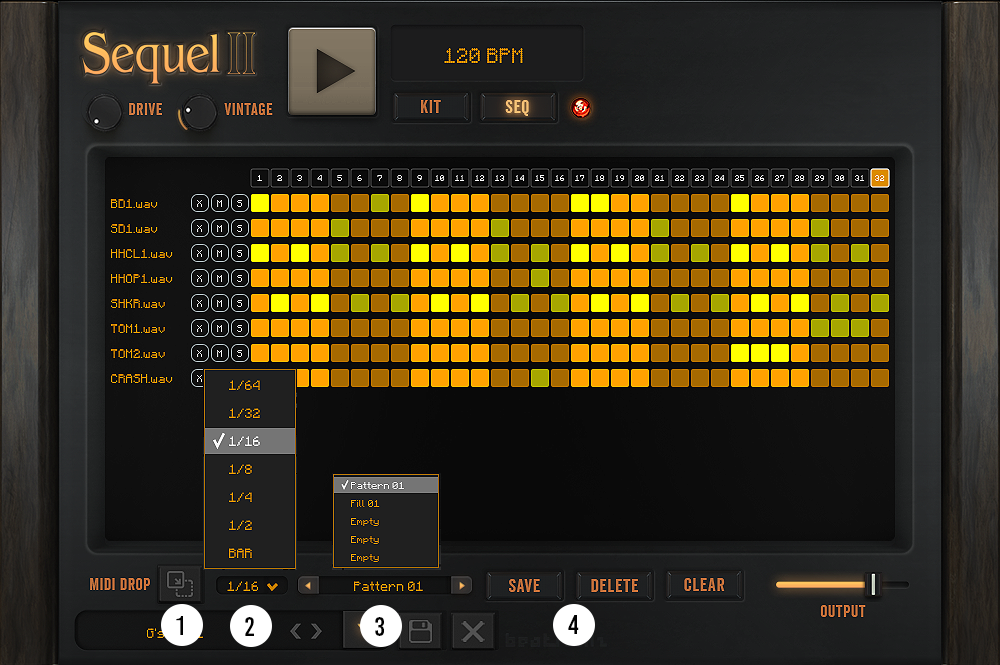
Task: Click the red logo icon beside SEQ
Action: 580,107
